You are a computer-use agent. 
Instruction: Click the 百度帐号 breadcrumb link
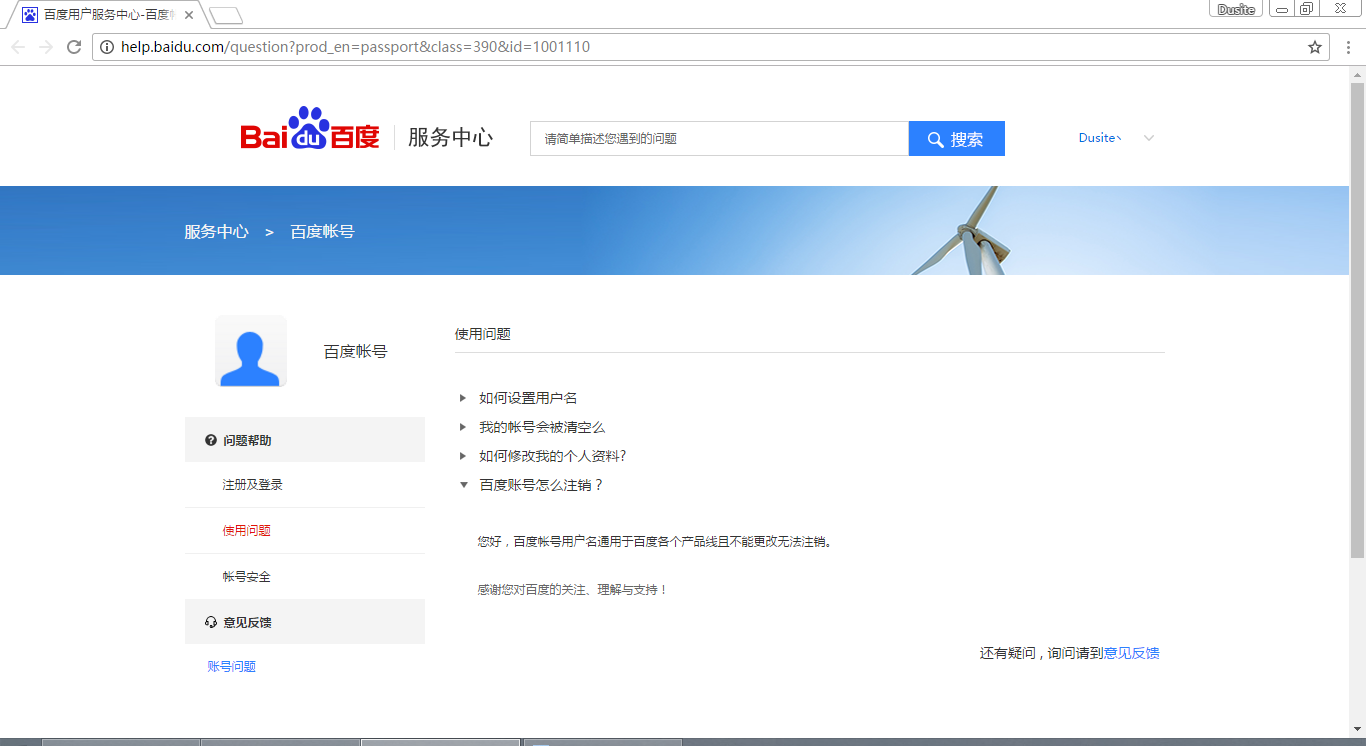[x=322, y=231]
